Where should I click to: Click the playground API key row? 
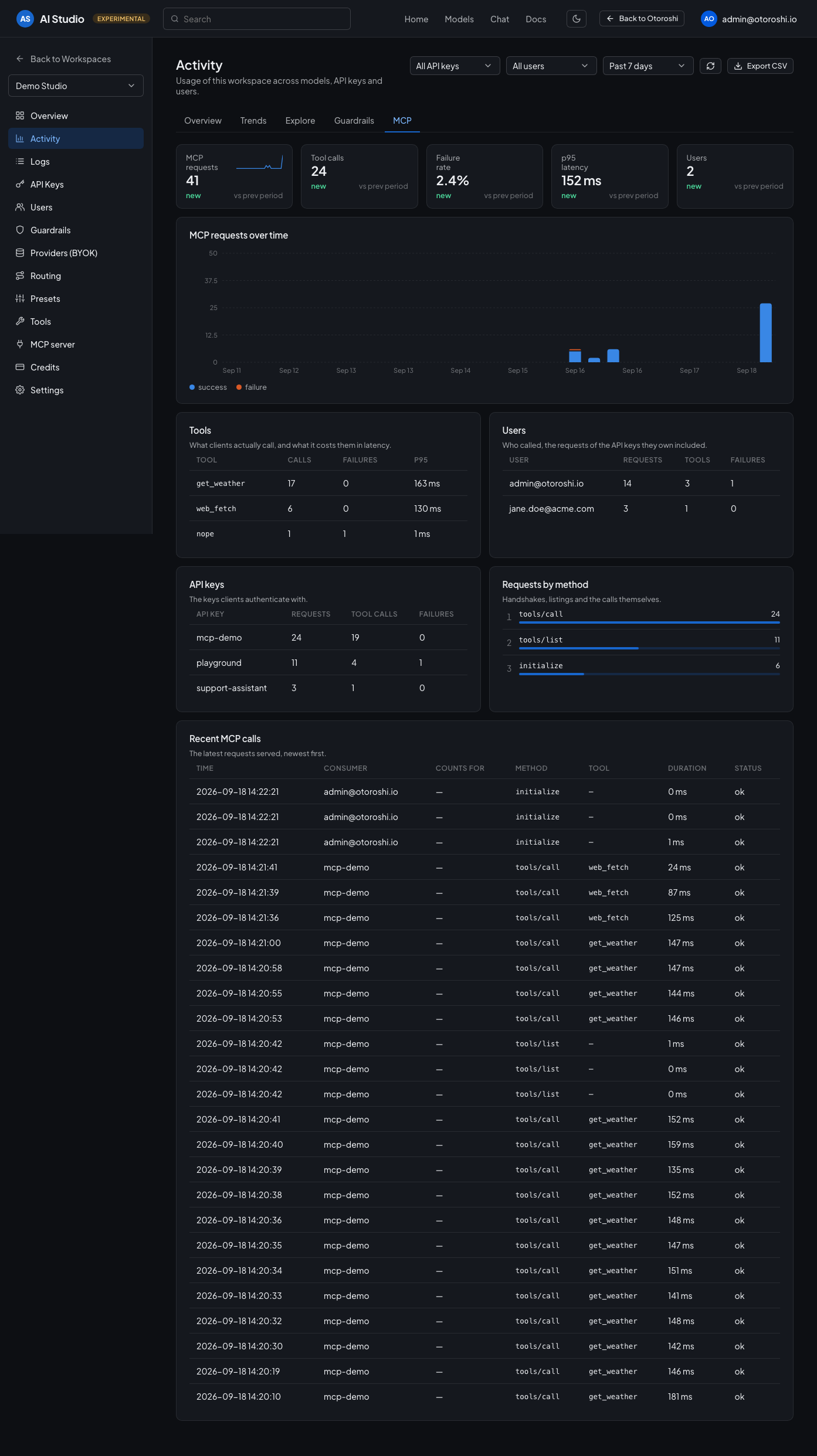click(328, 662)
